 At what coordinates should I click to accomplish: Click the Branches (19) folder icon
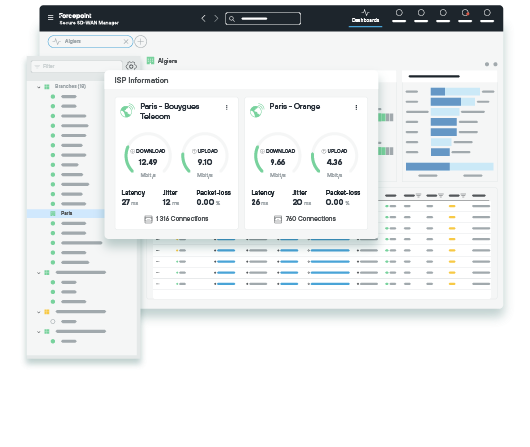click(x=47, y=87)
